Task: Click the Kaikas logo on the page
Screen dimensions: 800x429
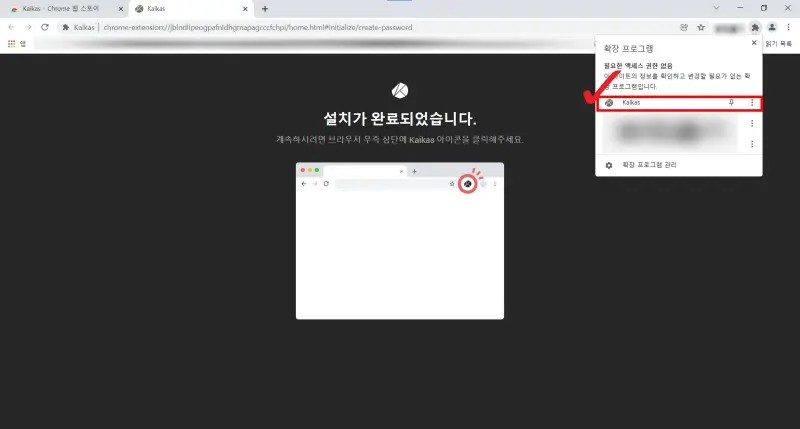Action: coord(399,91)
